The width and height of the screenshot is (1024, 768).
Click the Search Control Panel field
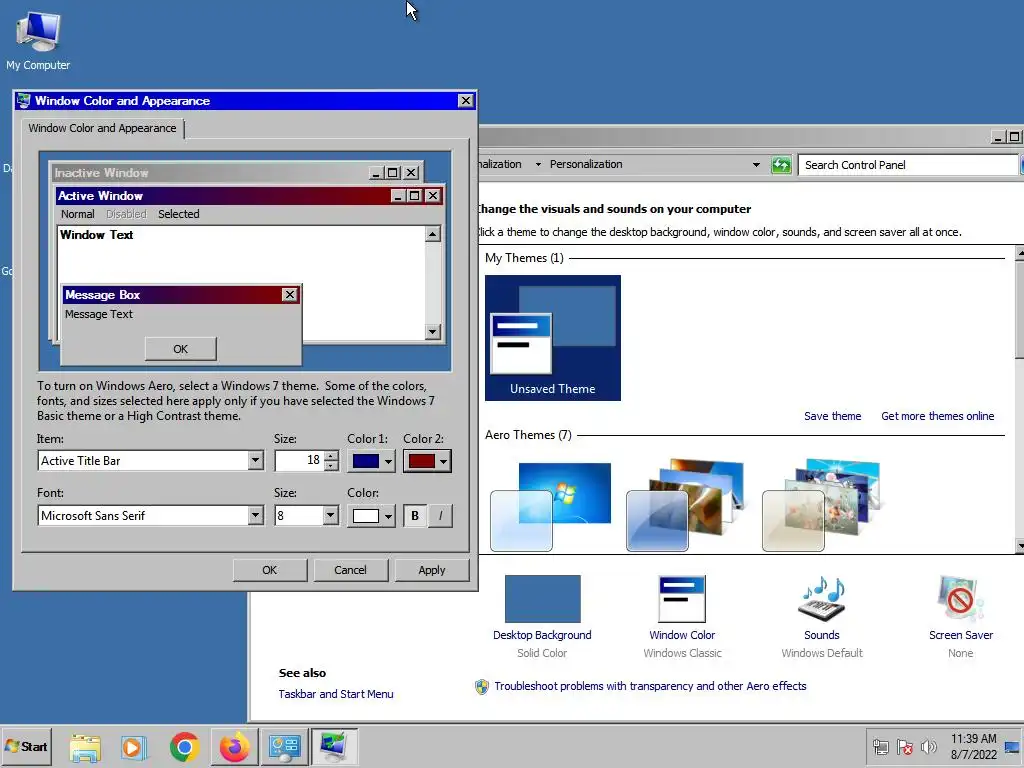point(908,165)
